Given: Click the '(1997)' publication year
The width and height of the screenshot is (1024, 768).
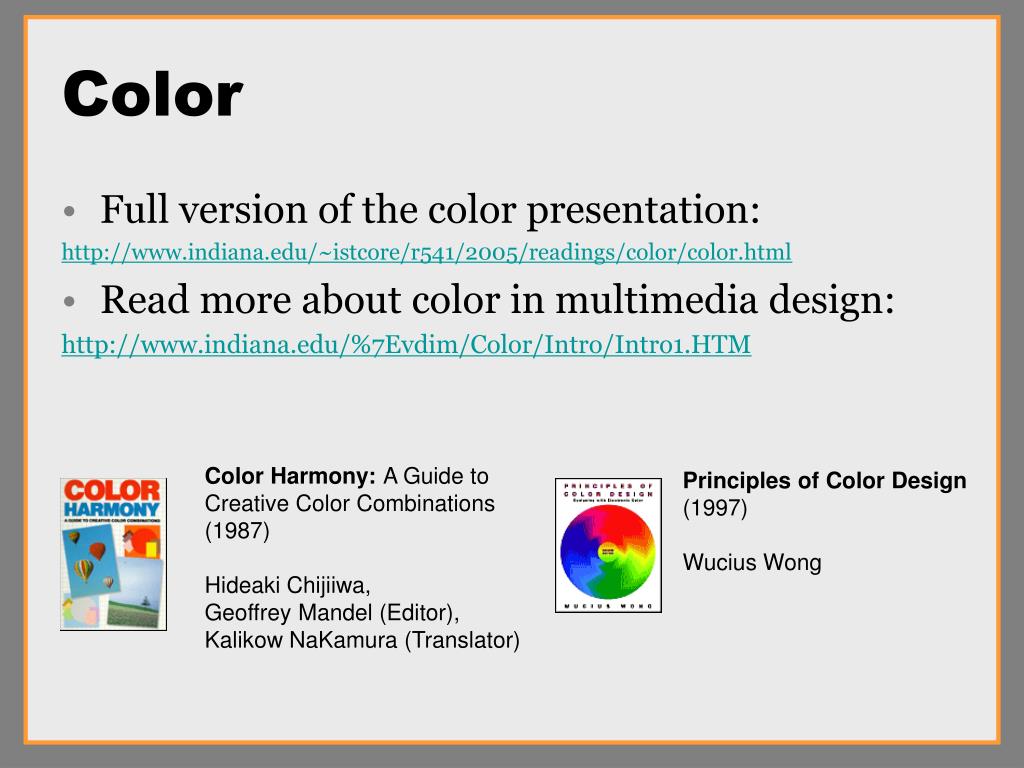Looking at the screenshot, I should coord(715,508).
